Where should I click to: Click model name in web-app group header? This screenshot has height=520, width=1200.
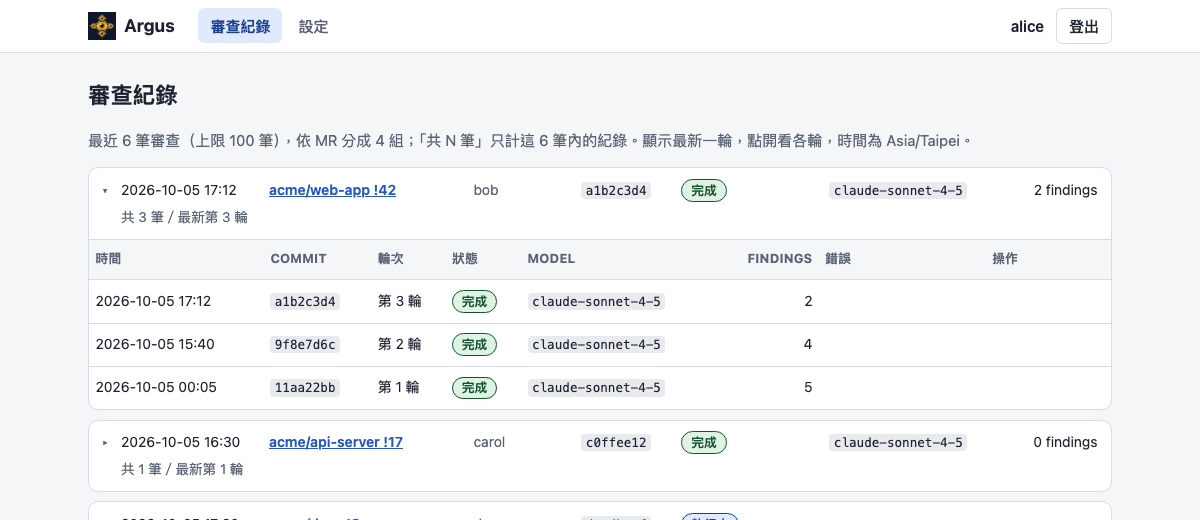898,190
